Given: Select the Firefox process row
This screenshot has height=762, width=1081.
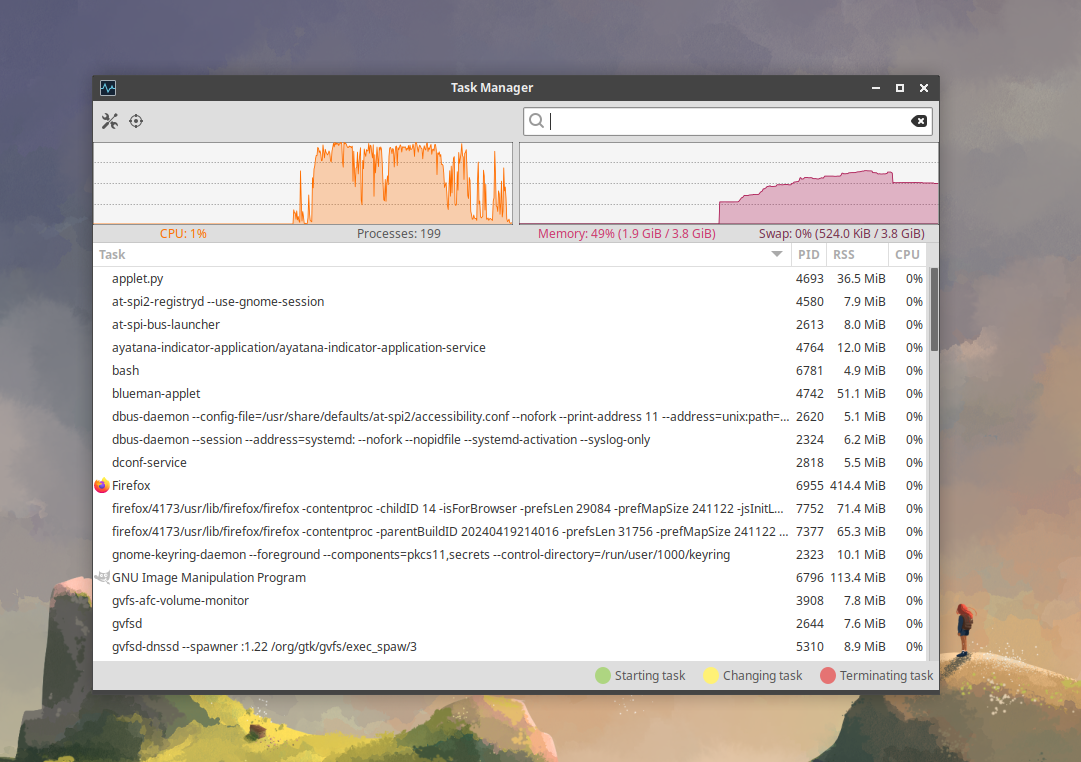Looking at the screenshot, I should point(511,485).
